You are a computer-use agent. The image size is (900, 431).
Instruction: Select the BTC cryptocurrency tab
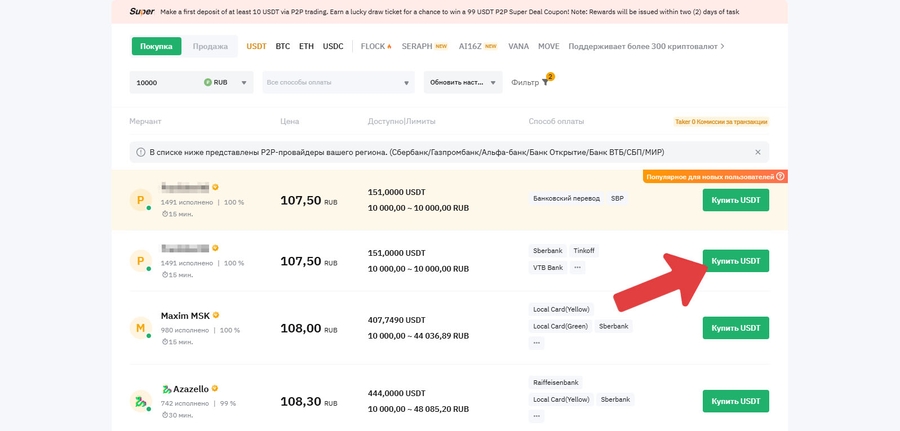282,46
